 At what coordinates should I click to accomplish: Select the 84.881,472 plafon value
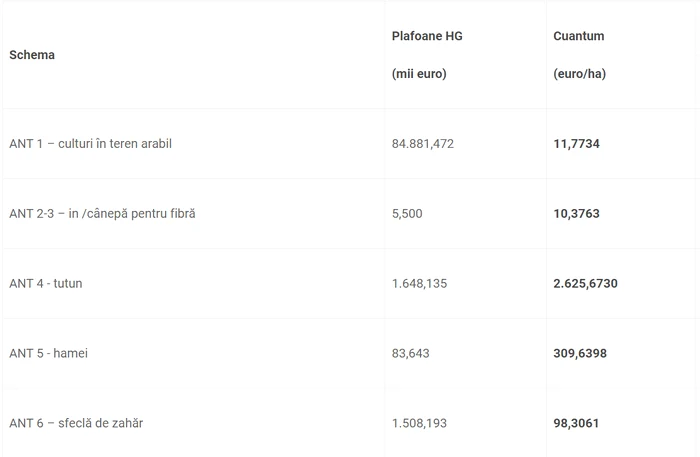[x=423, y=144]
